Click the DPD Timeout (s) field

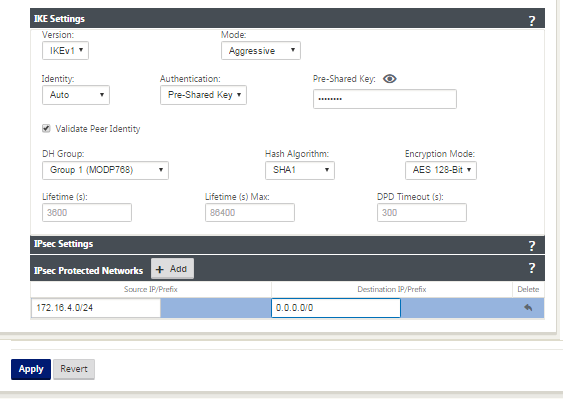(422, 213)
